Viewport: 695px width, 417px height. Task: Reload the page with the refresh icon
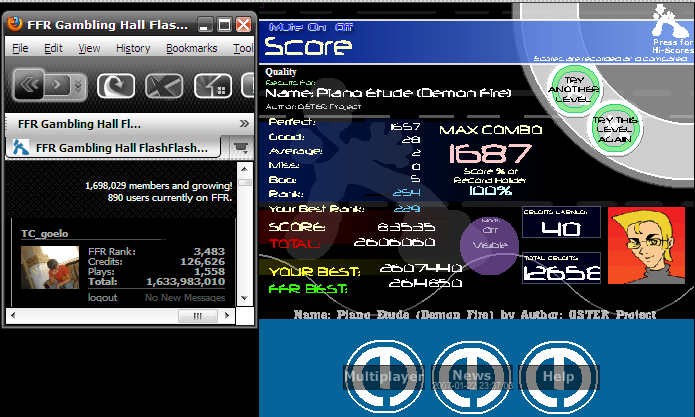pyautogui.click(x=116, y=85)
